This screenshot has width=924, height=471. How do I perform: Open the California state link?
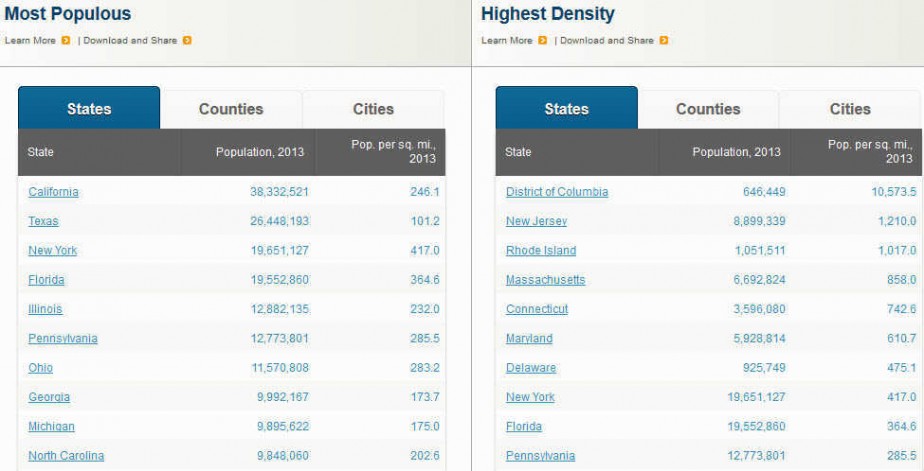53,192
